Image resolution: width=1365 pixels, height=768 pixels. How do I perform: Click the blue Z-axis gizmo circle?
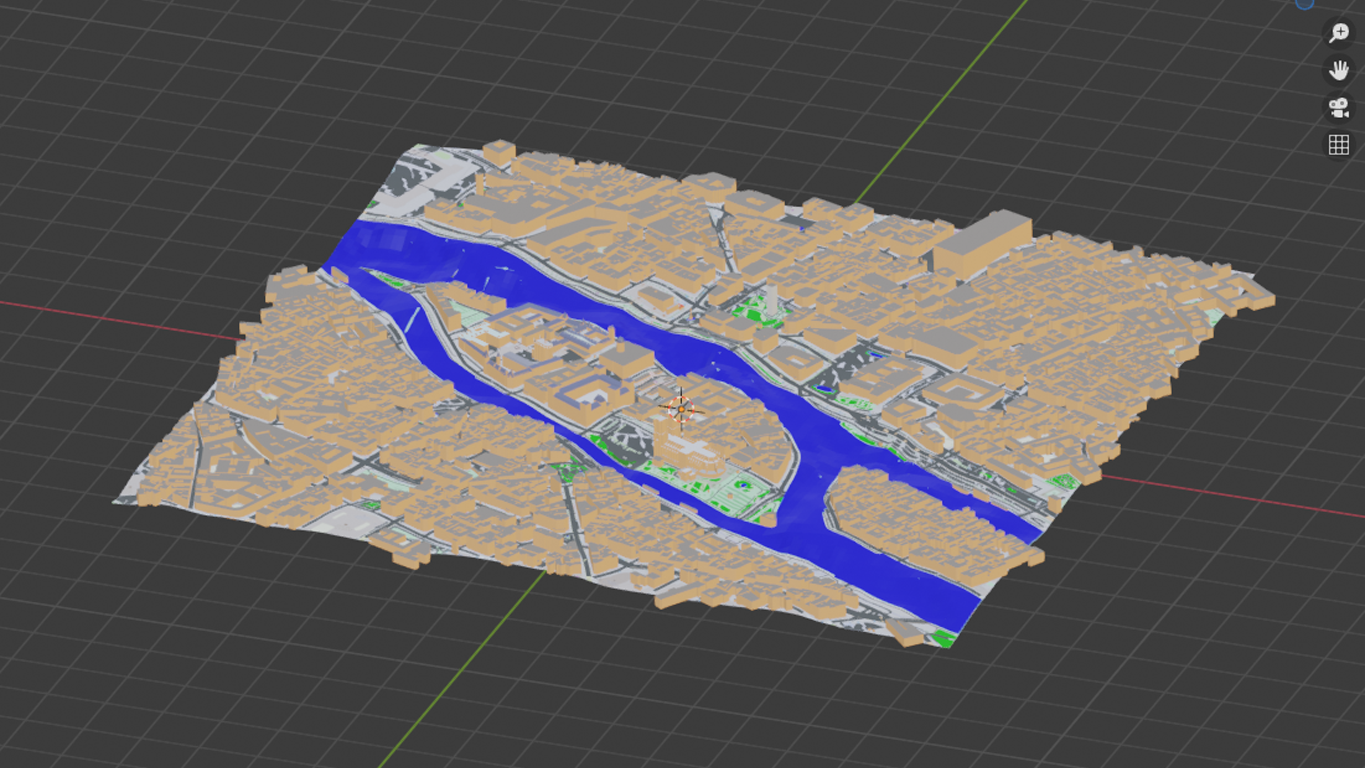coord(1305,3)
